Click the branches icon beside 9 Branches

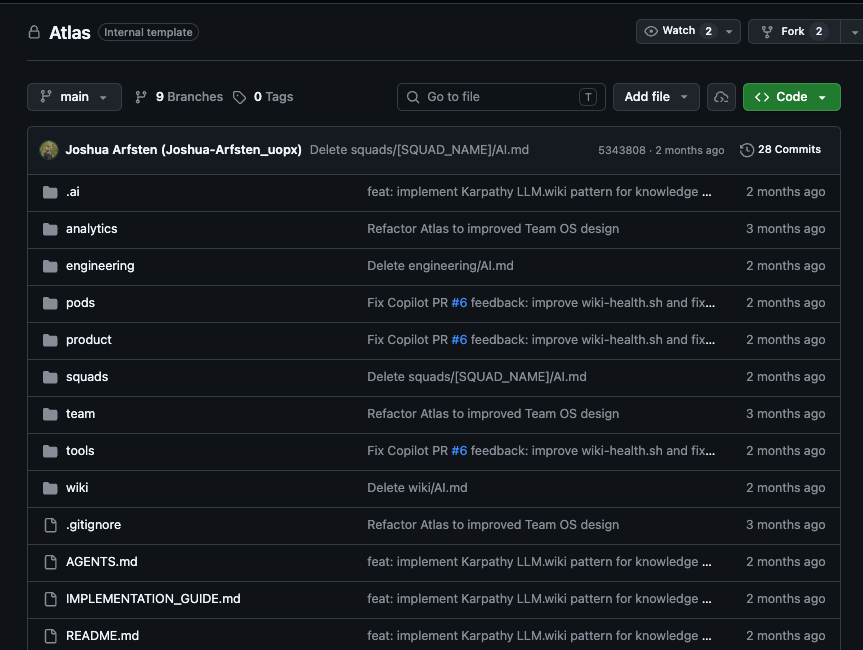pyautogui.click(x=141, y=97)
